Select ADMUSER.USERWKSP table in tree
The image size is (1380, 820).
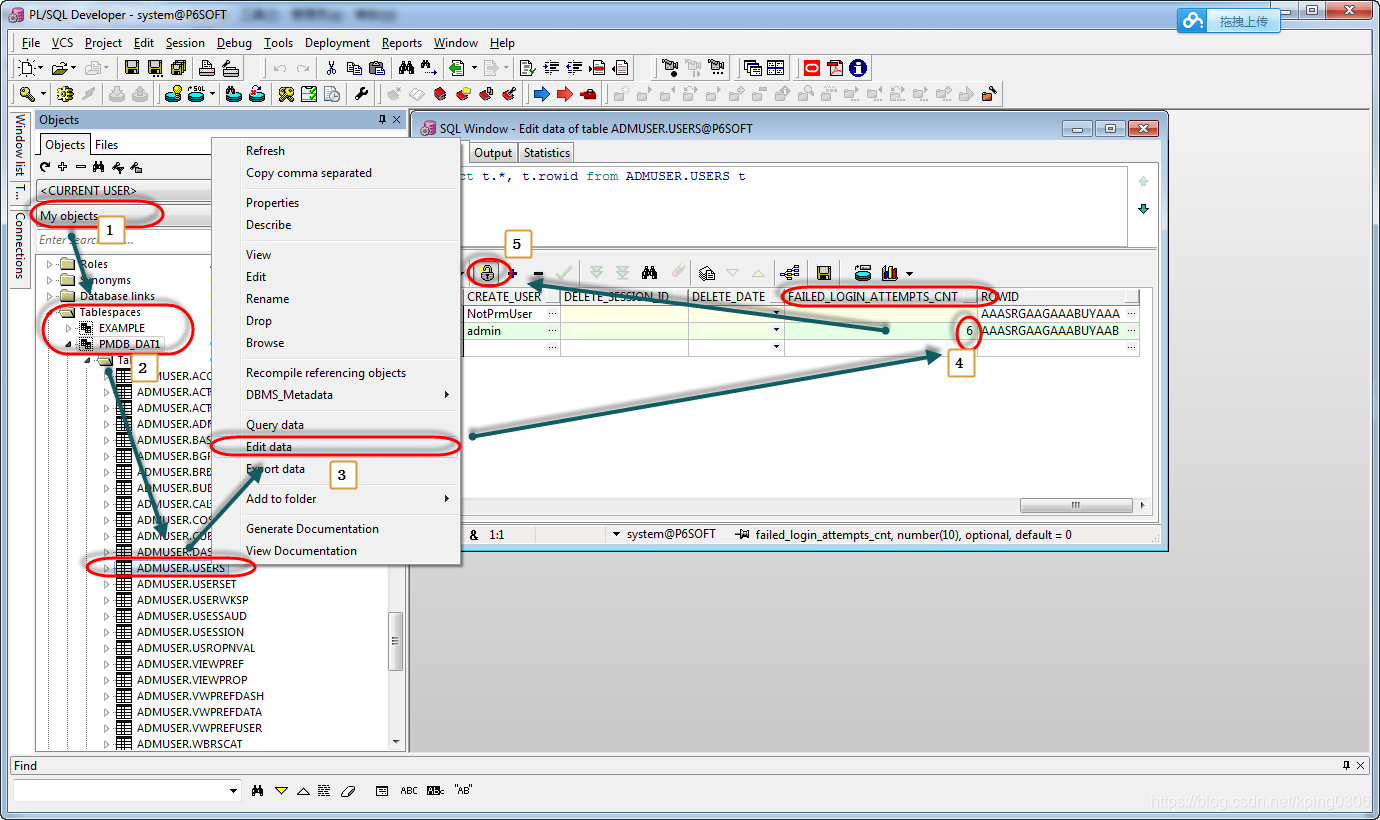click(192, 600)
